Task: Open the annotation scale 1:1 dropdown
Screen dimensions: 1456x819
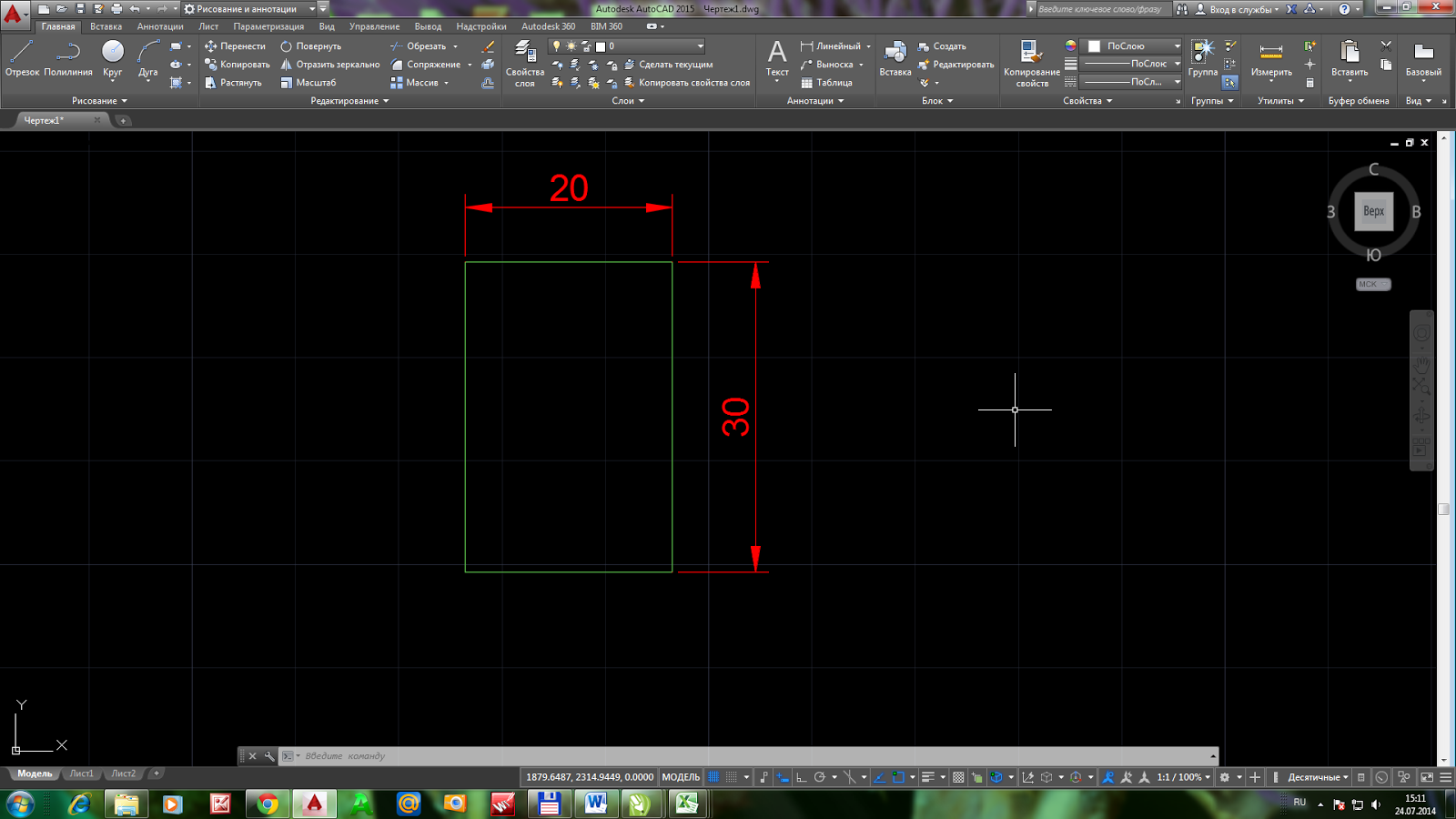Action: coord(1184,777)
